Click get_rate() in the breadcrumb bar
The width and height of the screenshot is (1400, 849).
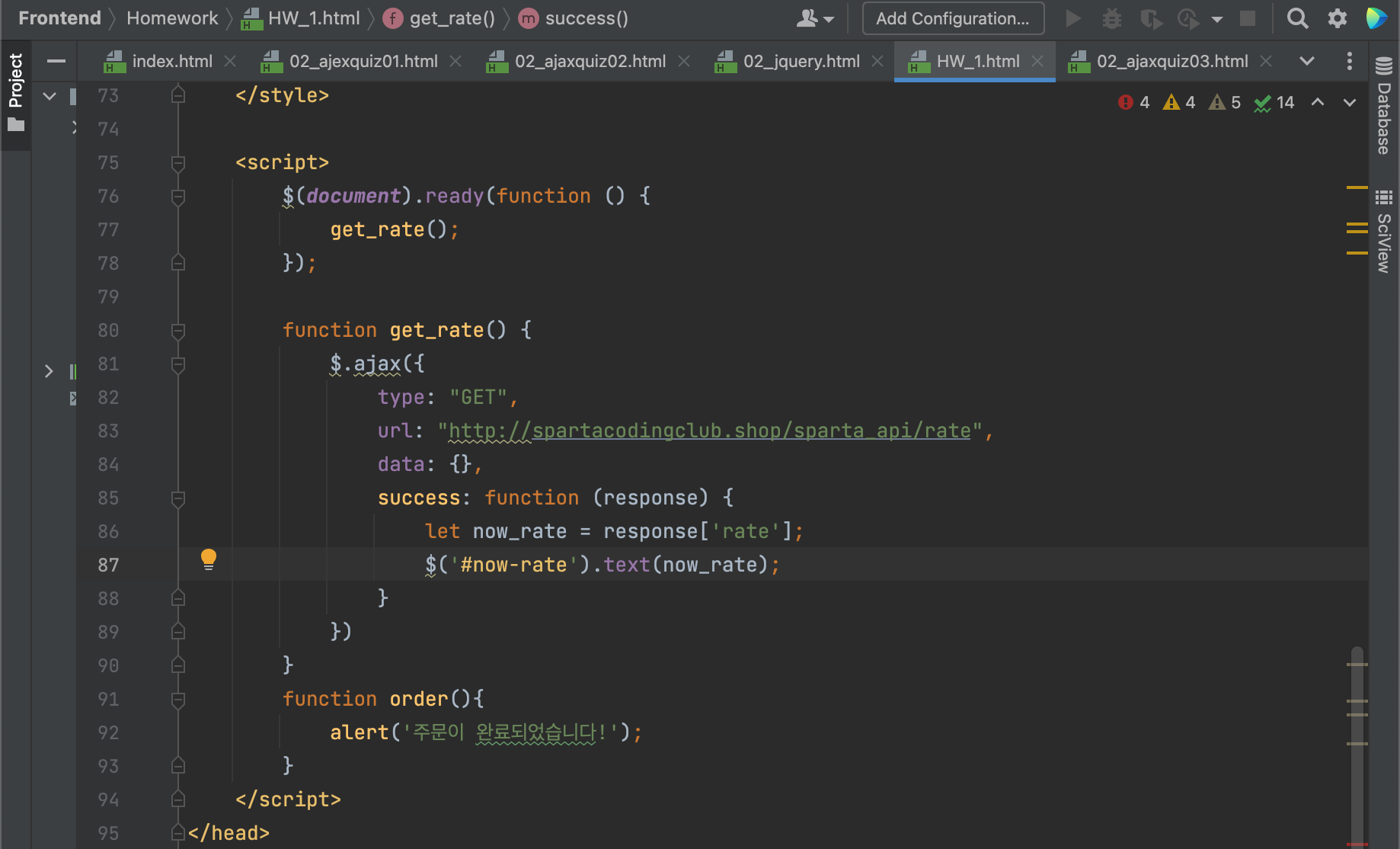coord(450,18)
